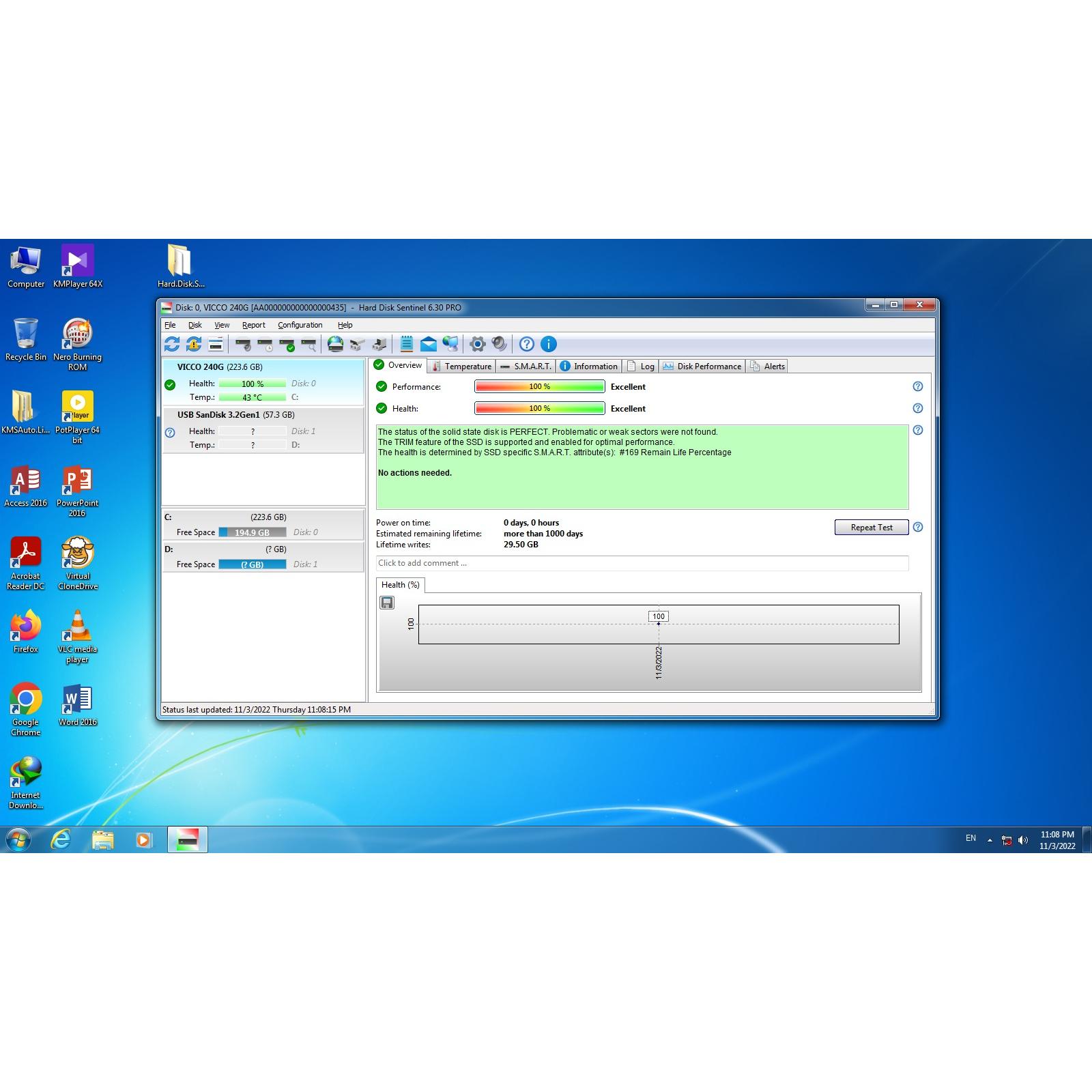Click the 'Click to add comment' field

(x=642, y=563)
